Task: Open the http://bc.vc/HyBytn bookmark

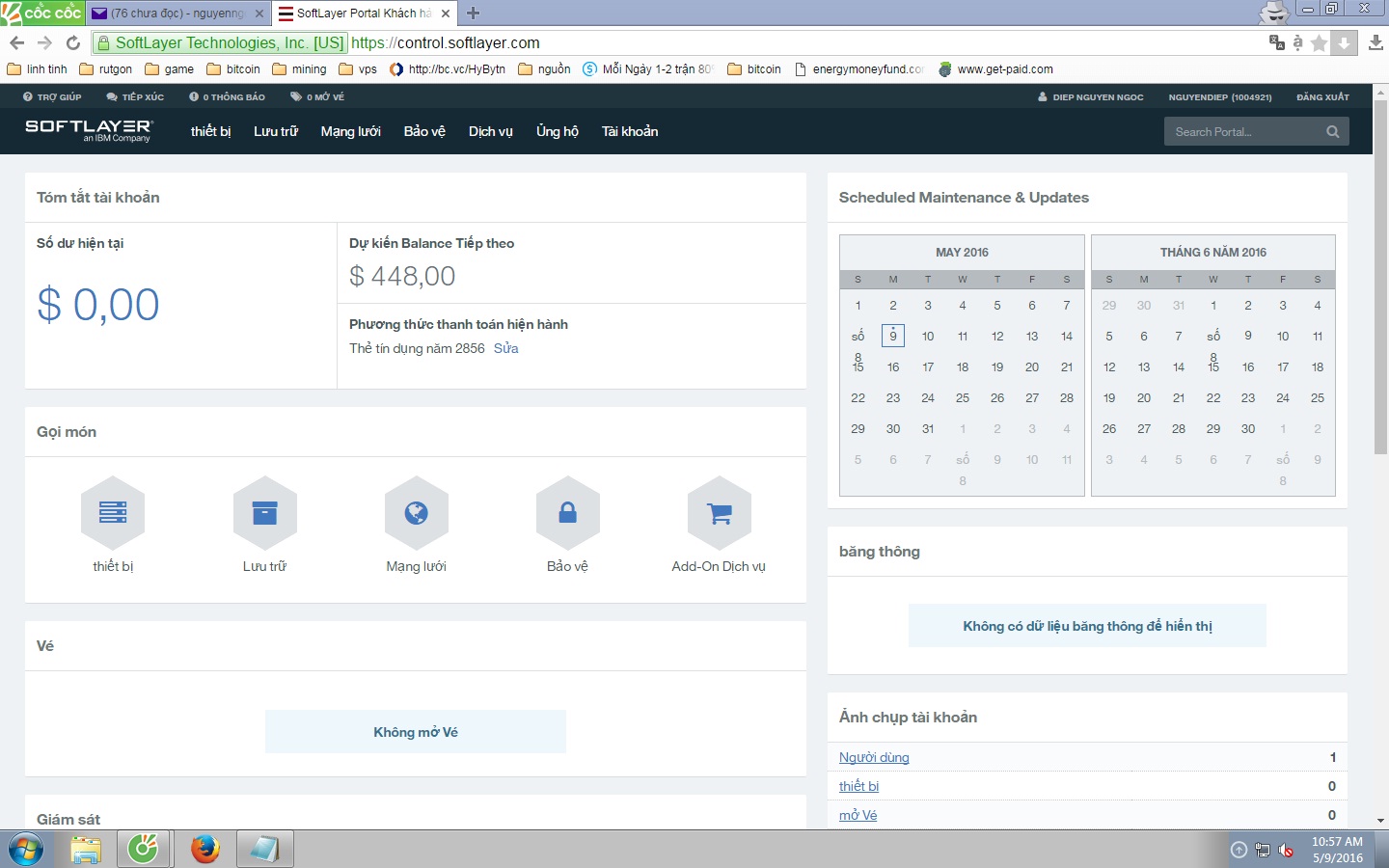Action: pos(448,69)
